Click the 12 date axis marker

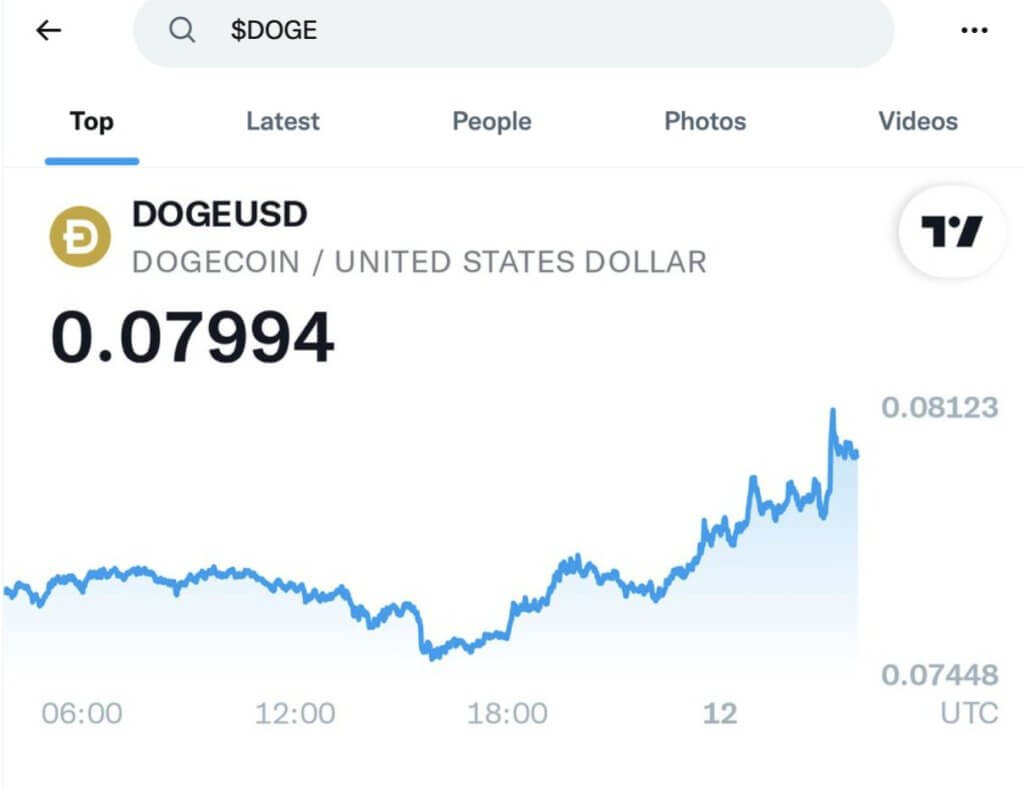click(x=720, y=713)
